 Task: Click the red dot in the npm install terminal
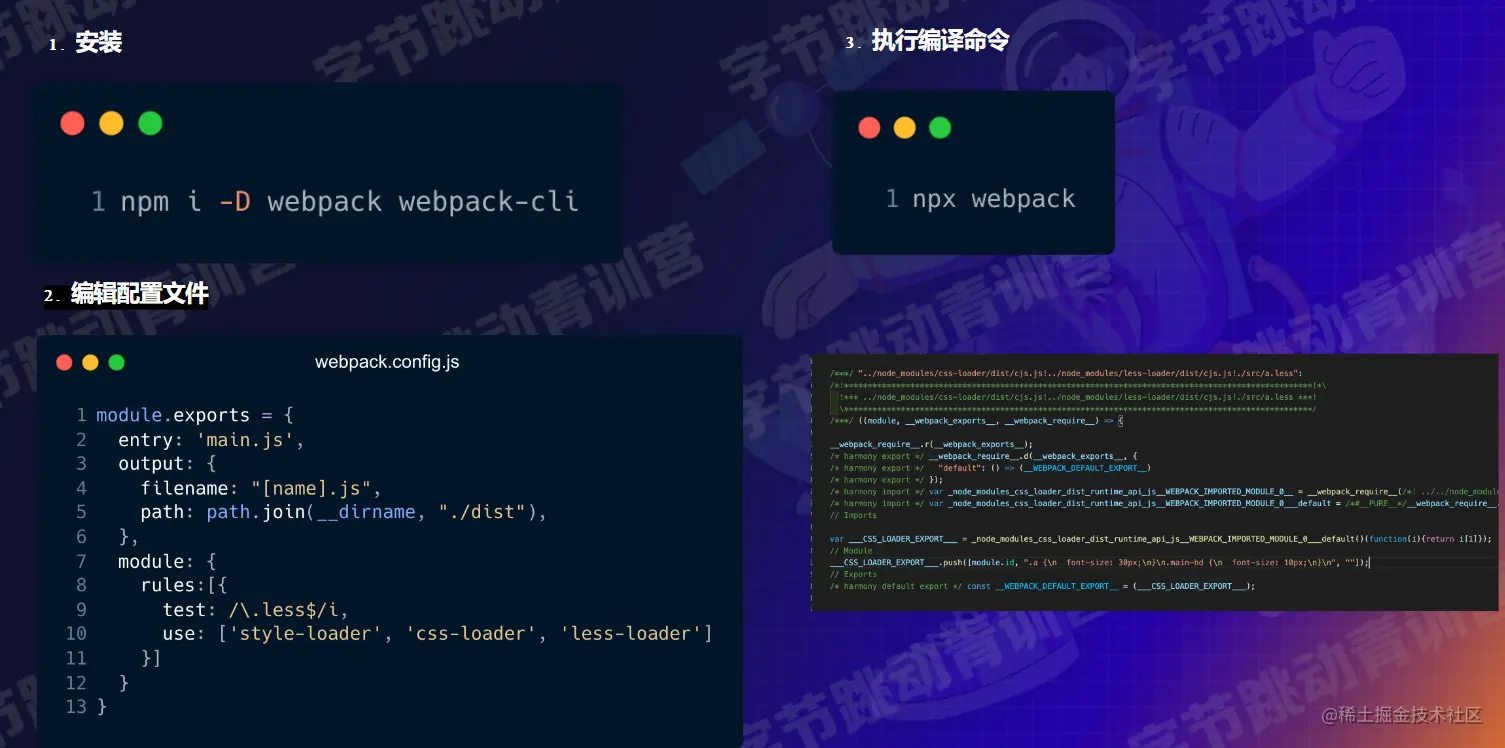tap(72, 123)
